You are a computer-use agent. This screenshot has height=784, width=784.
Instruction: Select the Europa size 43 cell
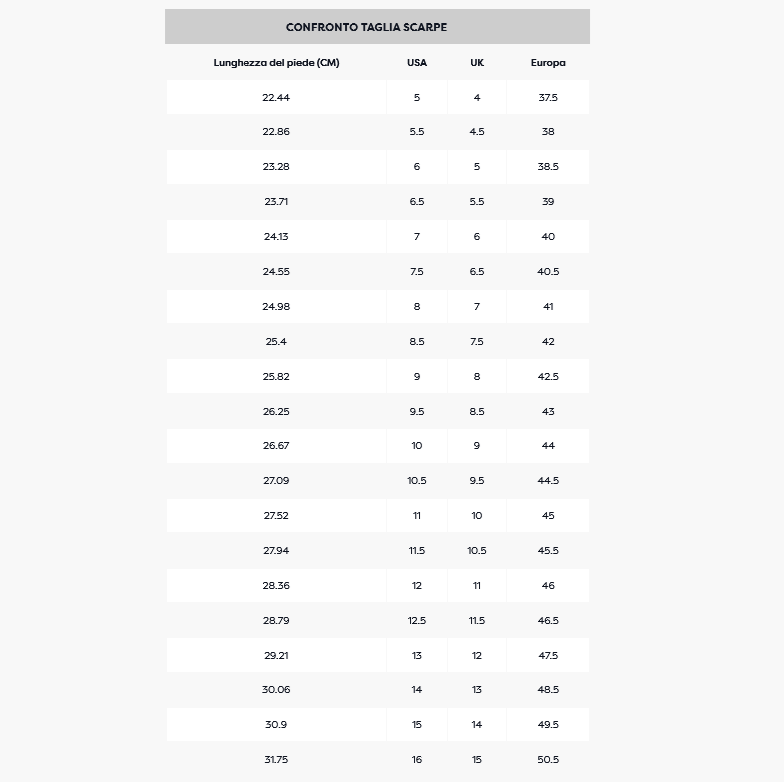[548, 412]
